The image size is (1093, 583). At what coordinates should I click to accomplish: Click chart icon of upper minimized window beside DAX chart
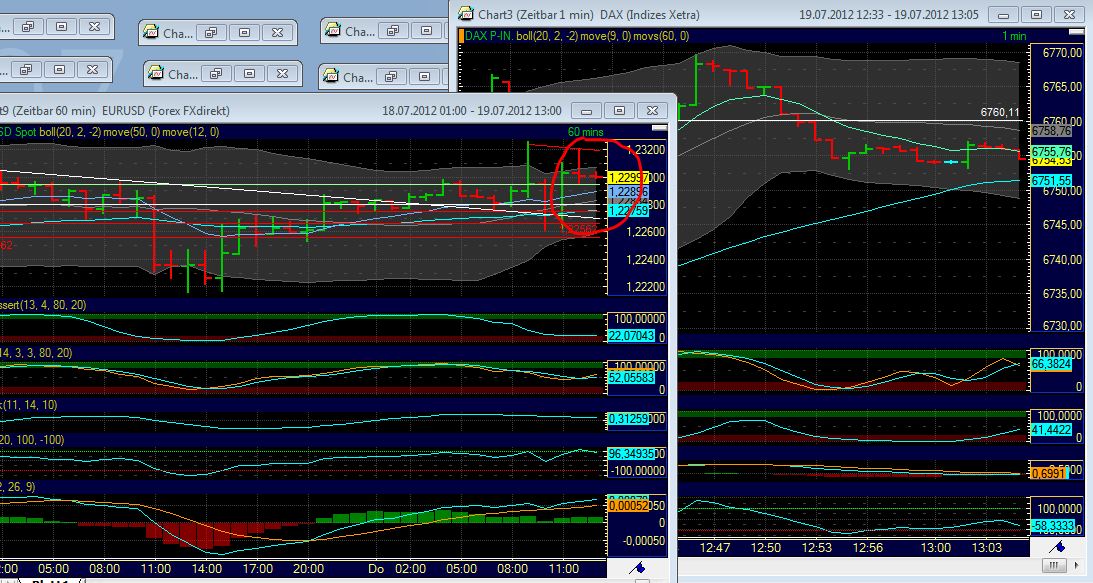click(333, 31)
